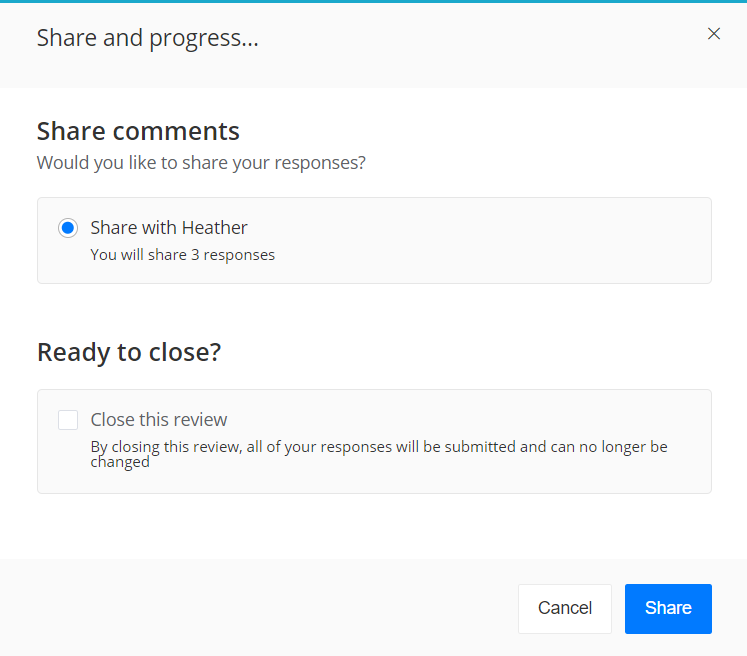Close the dialog with the X icon
747x656 pixels.
coord(714,34)
